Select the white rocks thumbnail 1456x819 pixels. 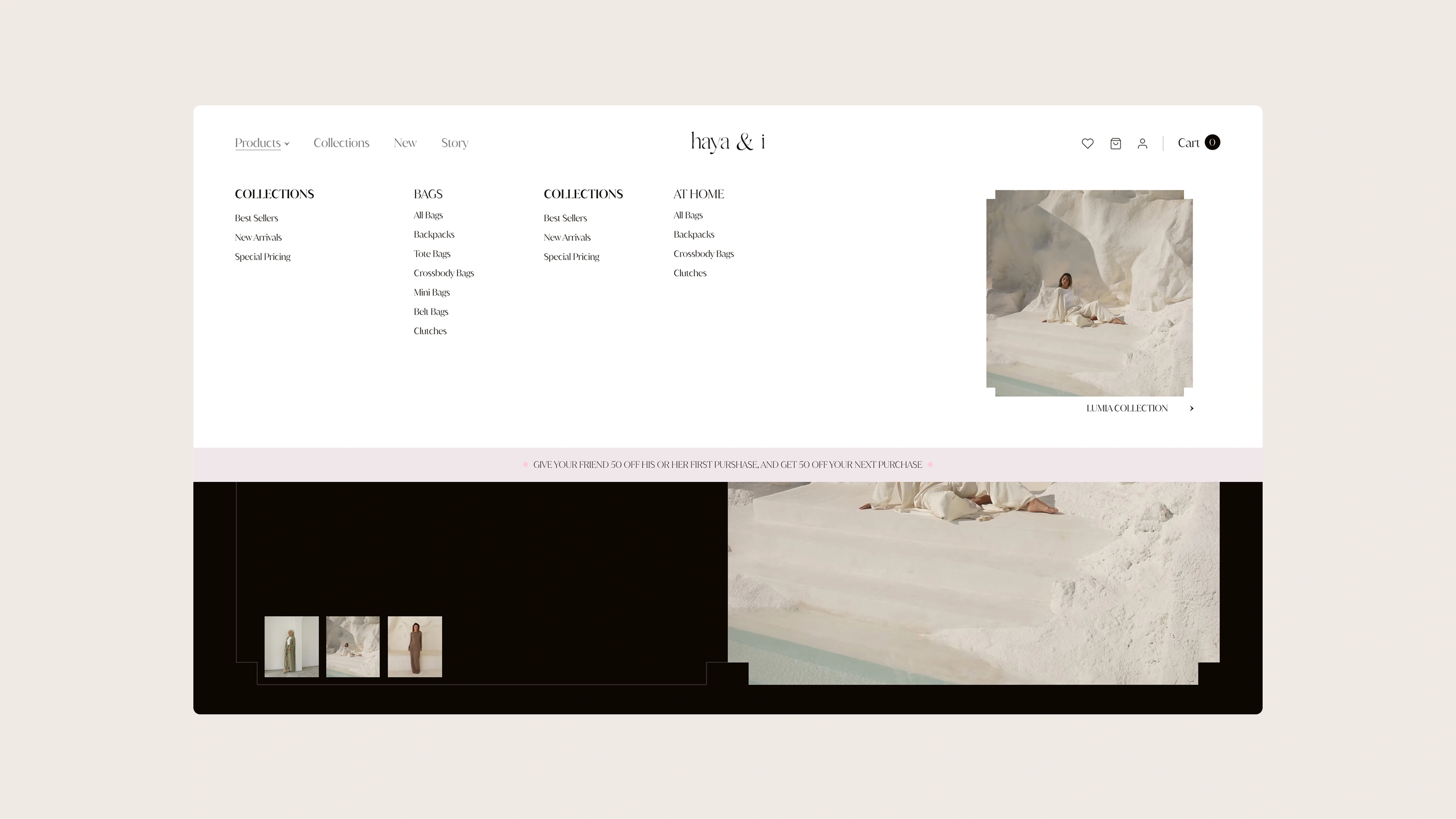click(353, 646)
